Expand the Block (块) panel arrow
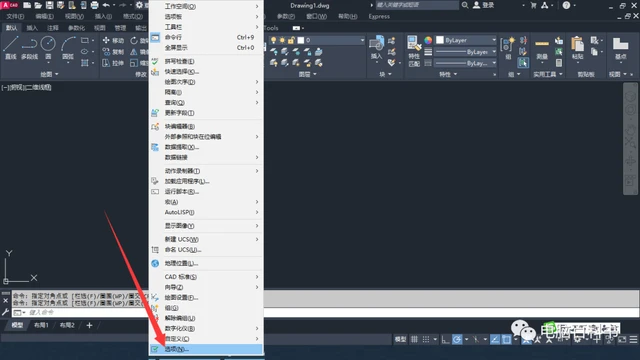This screenshot has width=640, height=360. click(390, 74)
